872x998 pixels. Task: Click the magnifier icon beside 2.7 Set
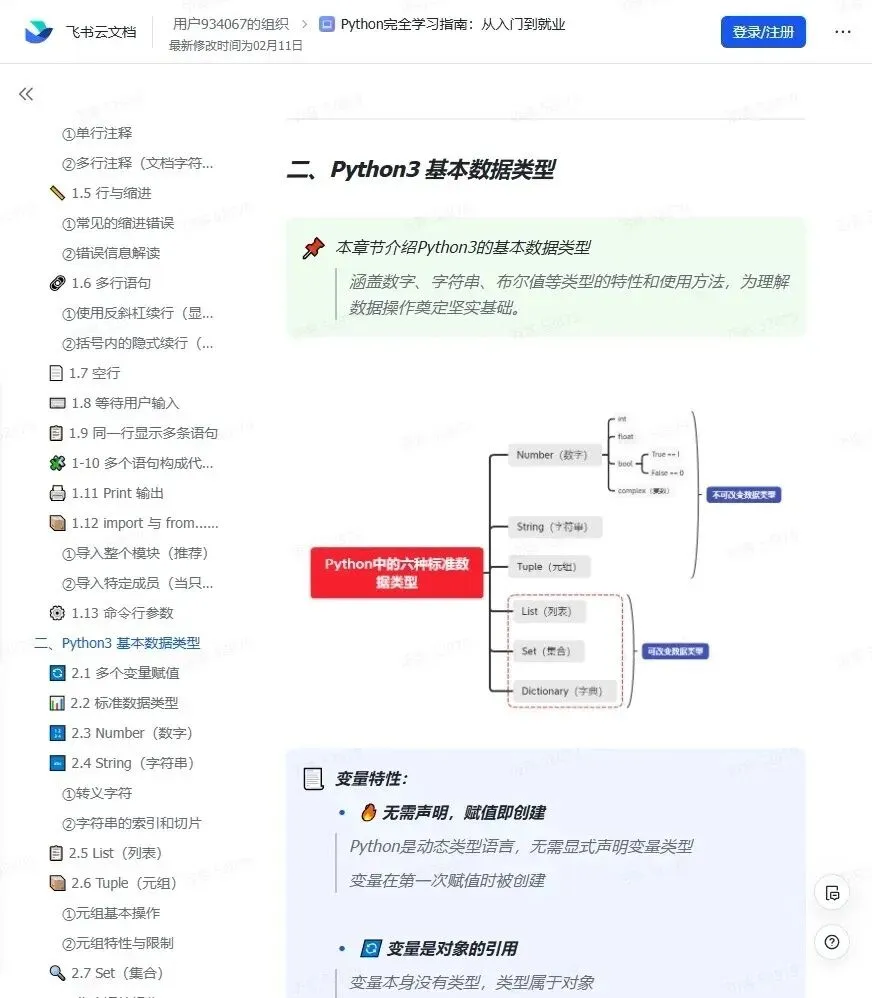pos(57,973)
